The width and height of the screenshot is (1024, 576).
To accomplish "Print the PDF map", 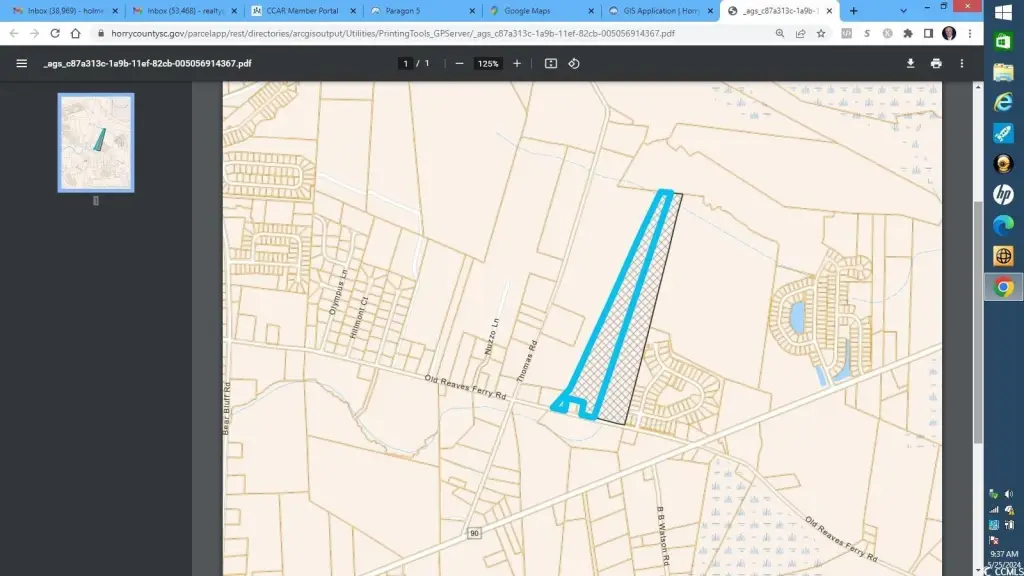I will (x=936, y=63).
